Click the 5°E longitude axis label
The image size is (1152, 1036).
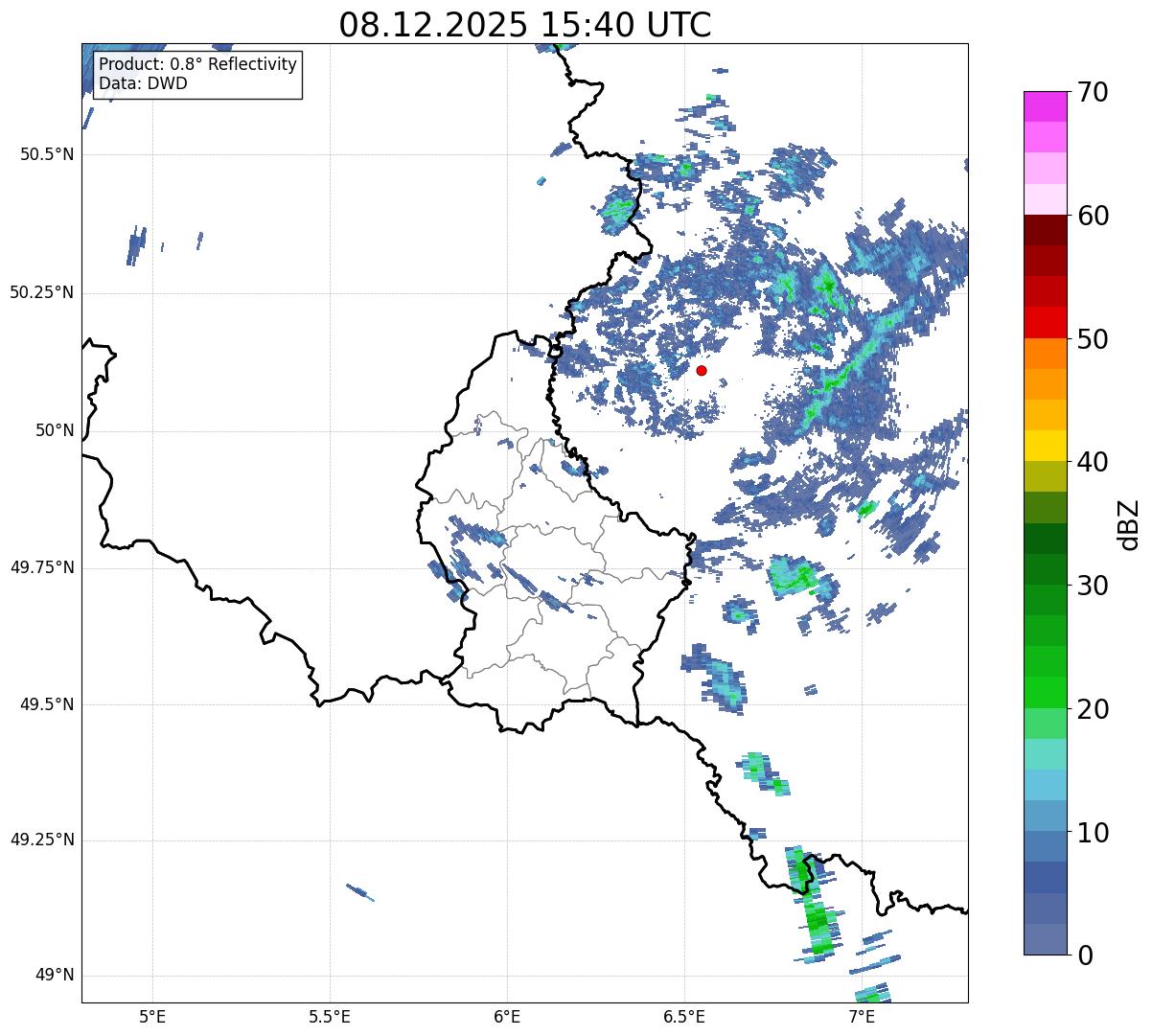(152, 1016)
